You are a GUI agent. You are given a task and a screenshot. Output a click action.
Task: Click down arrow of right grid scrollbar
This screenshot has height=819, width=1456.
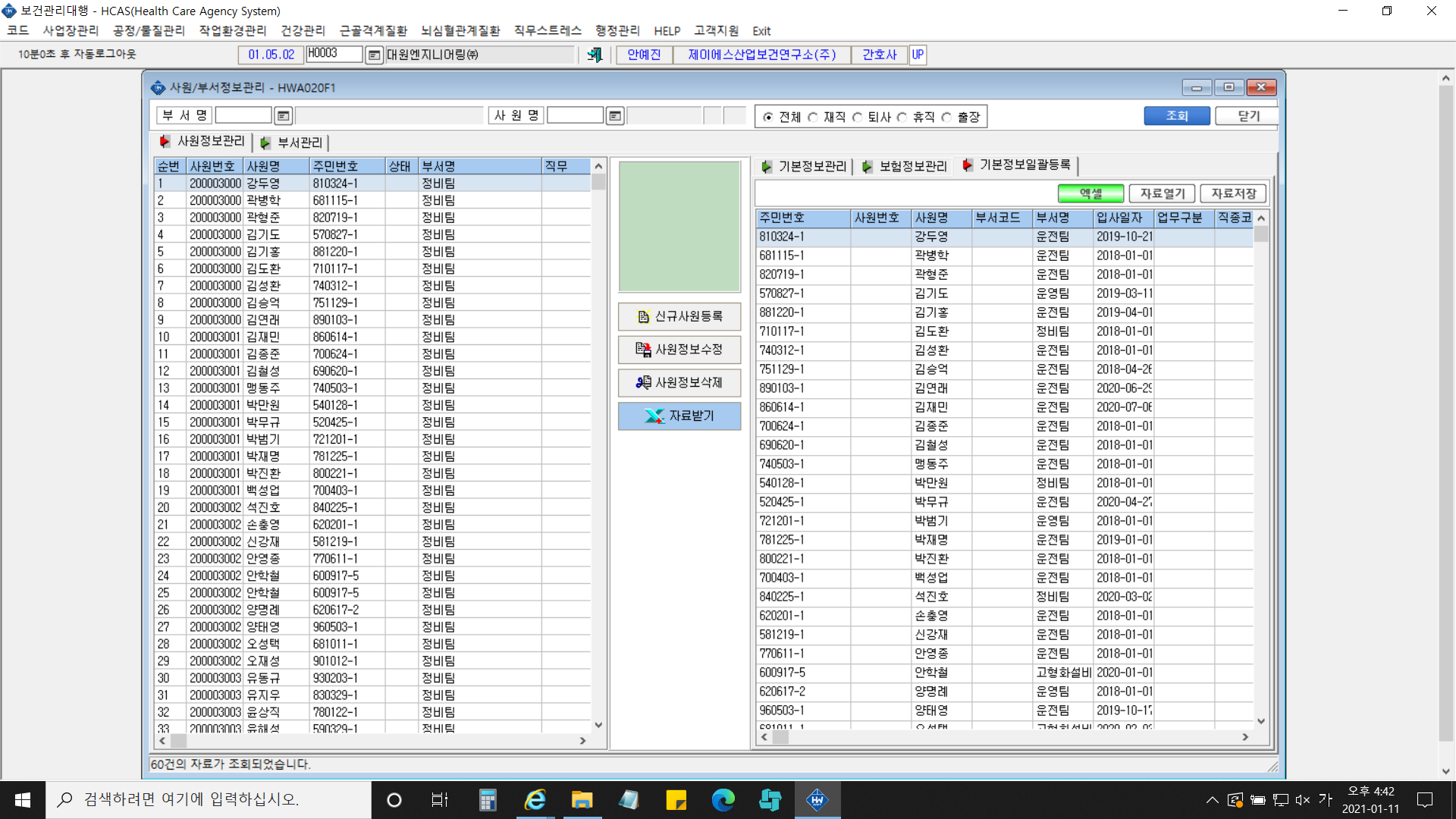(x=1261, y=721)
